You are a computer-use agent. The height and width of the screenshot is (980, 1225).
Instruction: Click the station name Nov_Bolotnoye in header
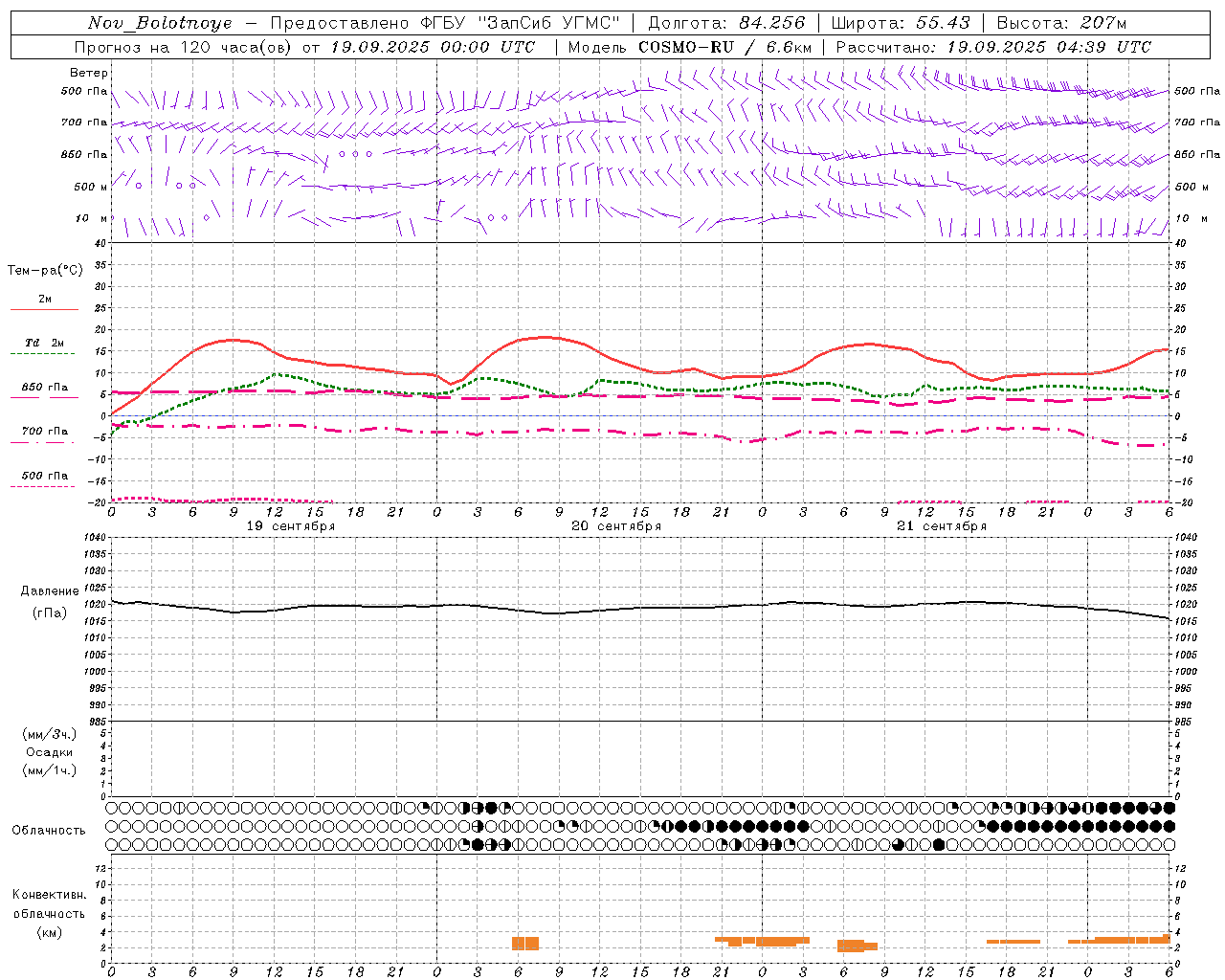pos(160,23)
